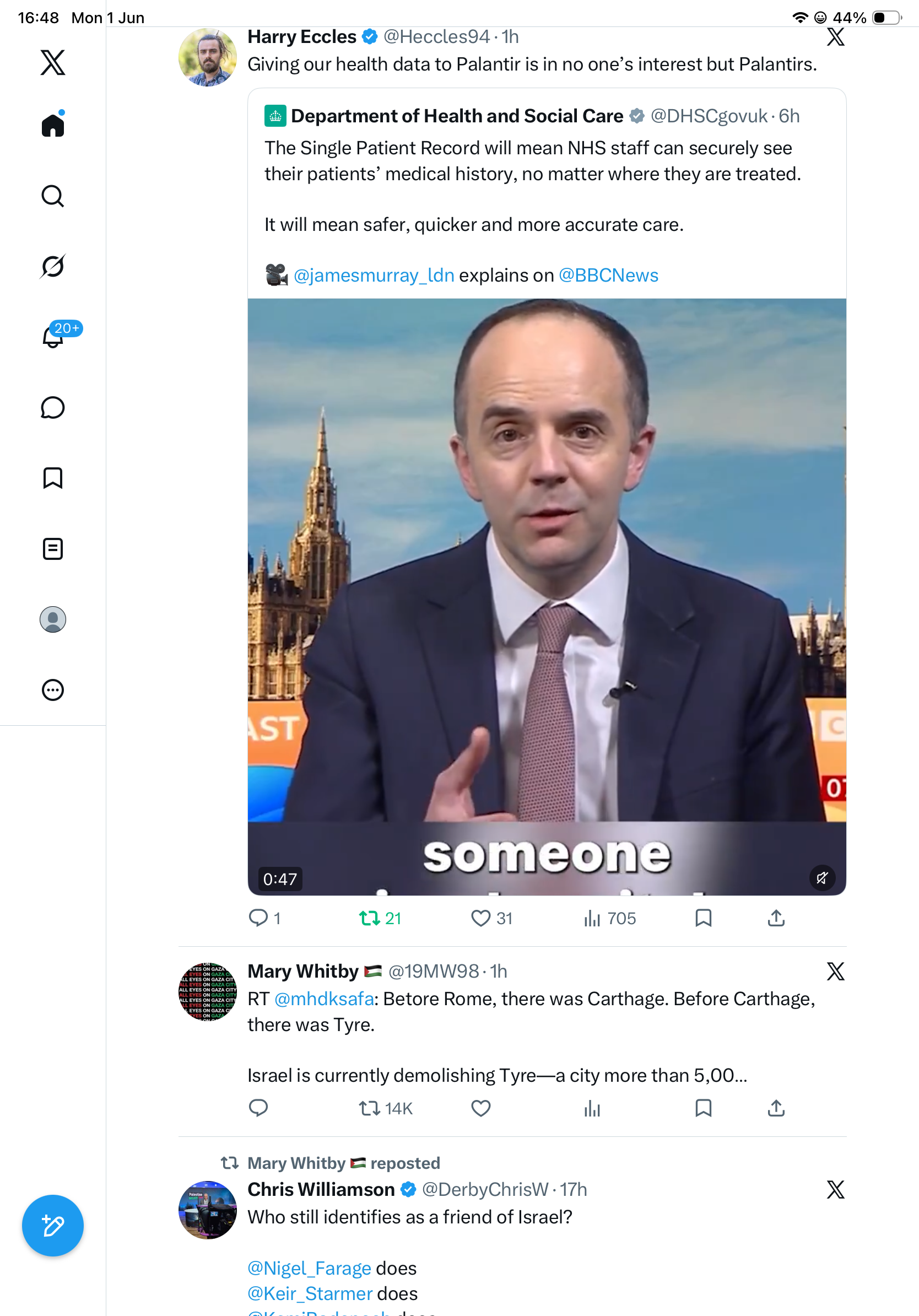Open Grok actions on Chris Williamson's post
Image resolution: width=919 pixels, height=1316 pixels.
(835, 1189)
